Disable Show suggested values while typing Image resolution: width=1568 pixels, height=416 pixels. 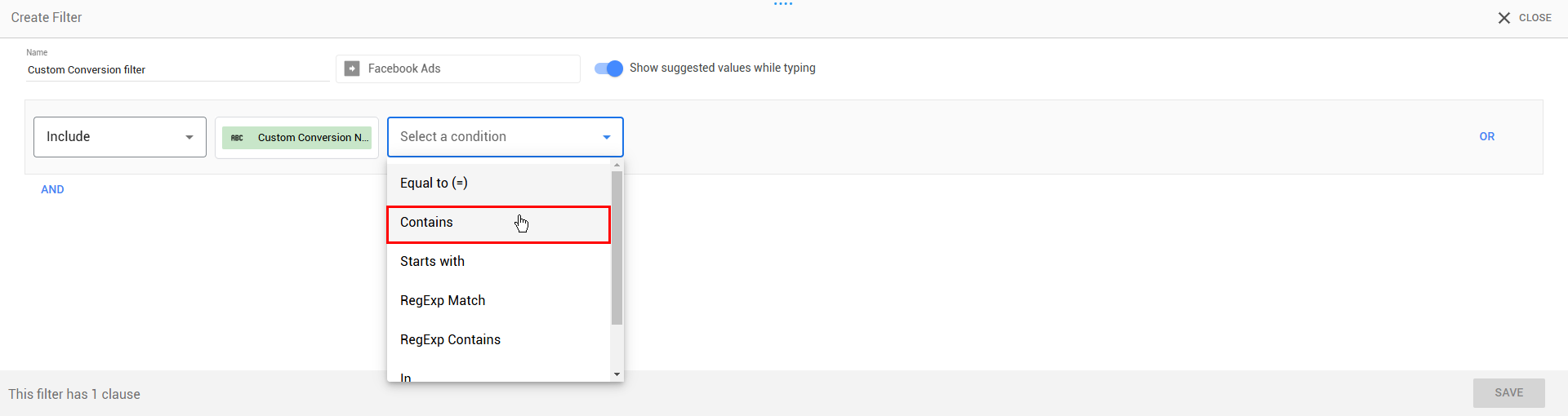point(608,69)
